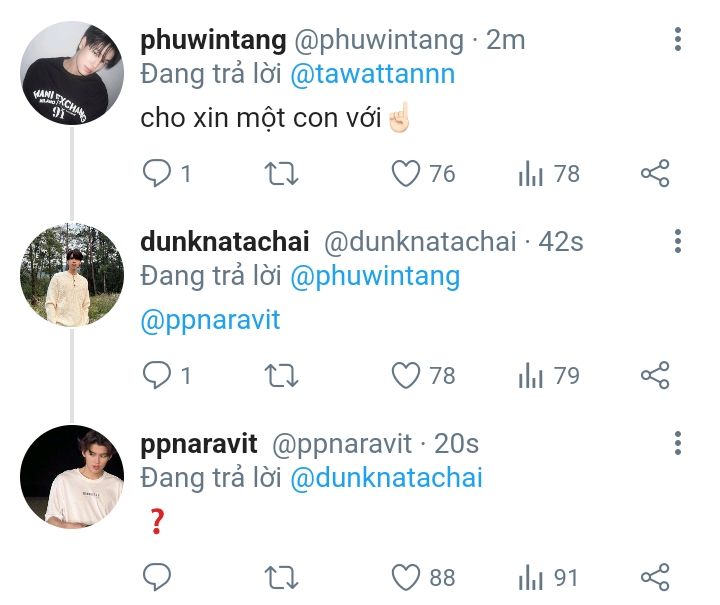The height and width of the screenshot is (605, 720).
Task: View analytics showing 78 views
Action: 549,174
